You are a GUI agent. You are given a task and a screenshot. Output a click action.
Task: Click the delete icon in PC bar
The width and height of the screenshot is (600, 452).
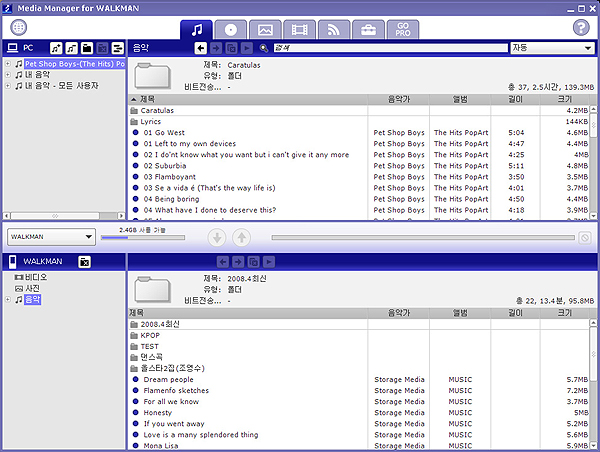pos(102,48)
